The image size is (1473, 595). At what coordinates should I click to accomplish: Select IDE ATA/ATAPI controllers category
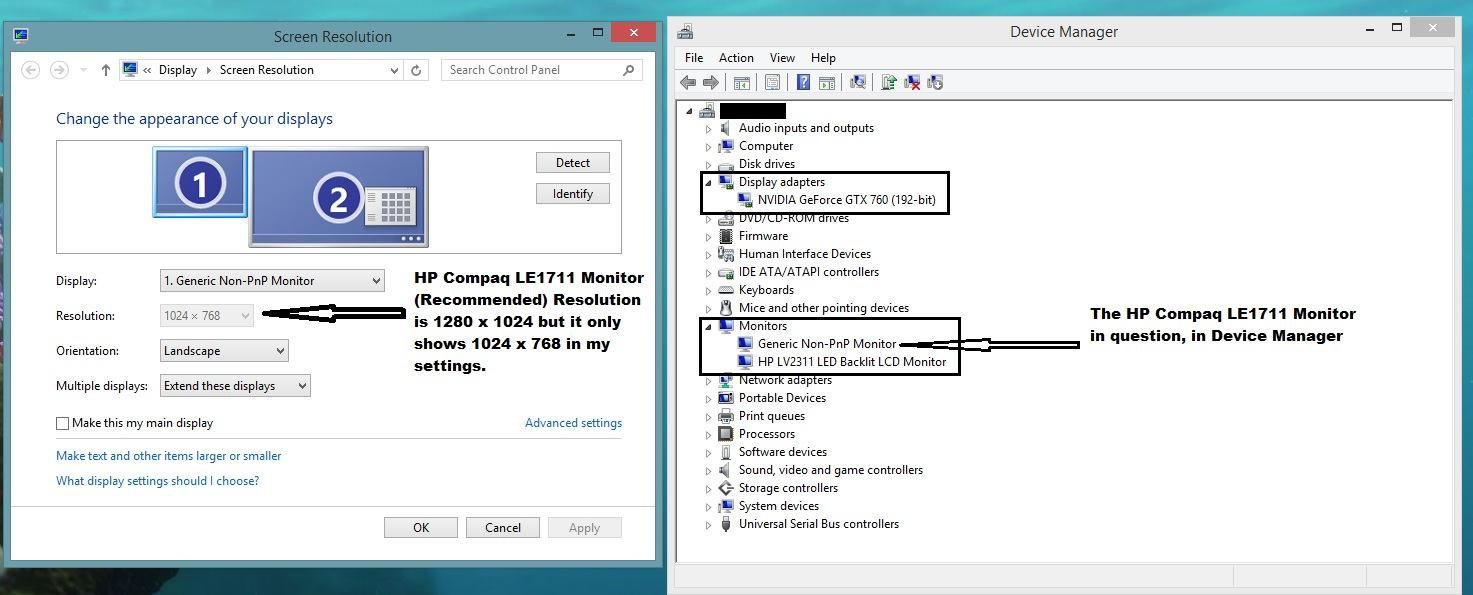pos(809,272)
